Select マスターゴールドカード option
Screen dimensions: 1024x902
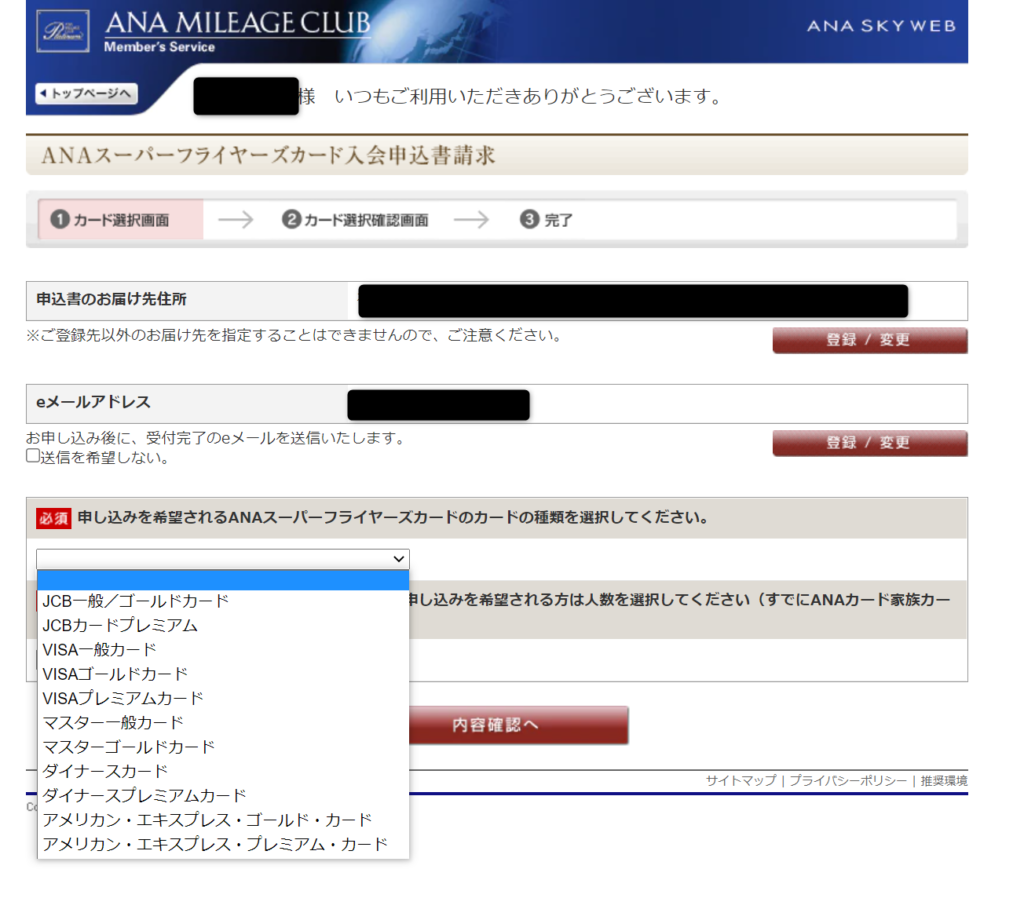click(223, 747)
